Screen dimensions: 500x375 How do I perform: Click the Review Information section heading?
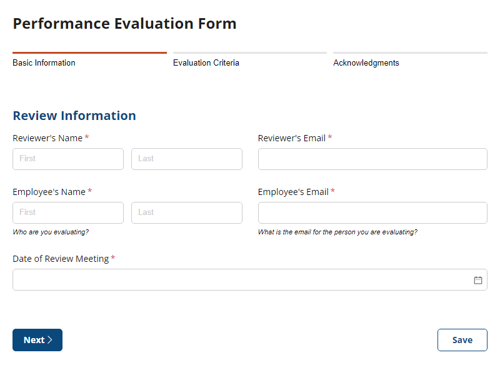(x=74, y=116)
